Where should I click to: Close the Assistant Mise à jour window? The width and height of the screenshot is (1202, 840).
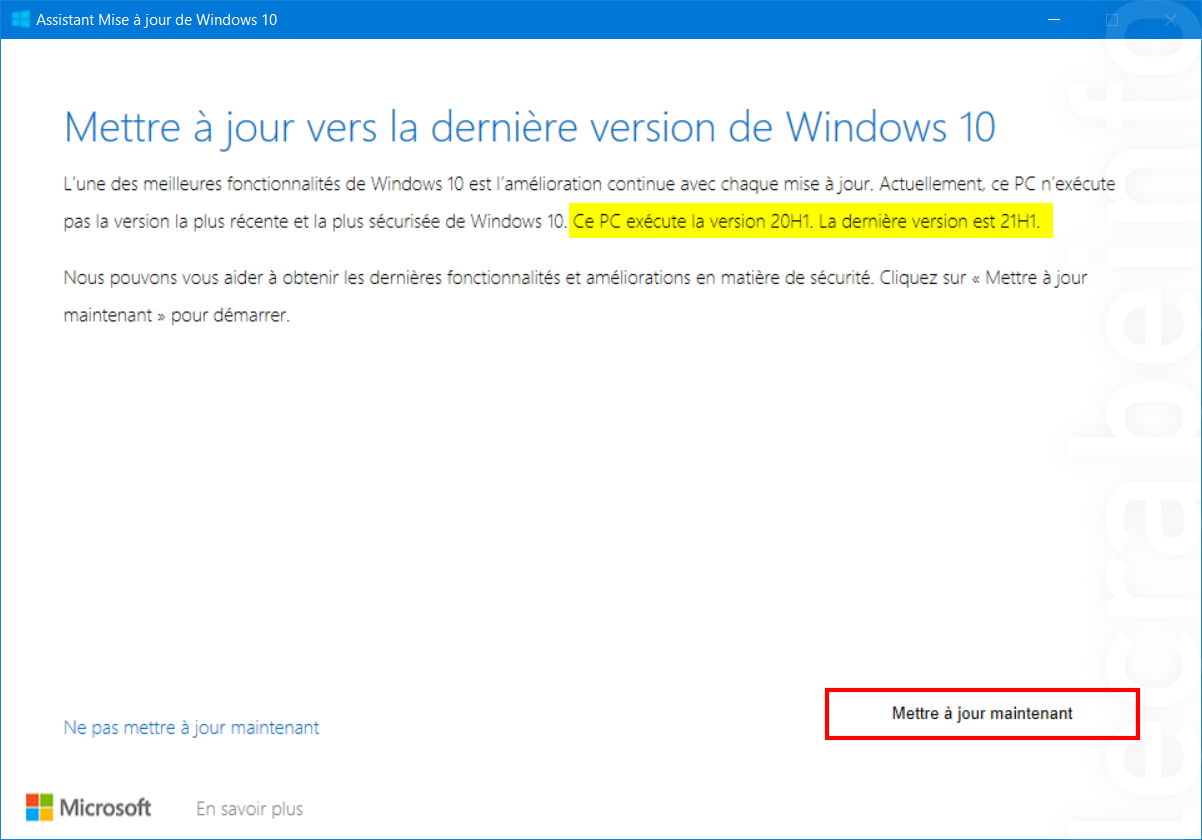[x=1170, y=19]
